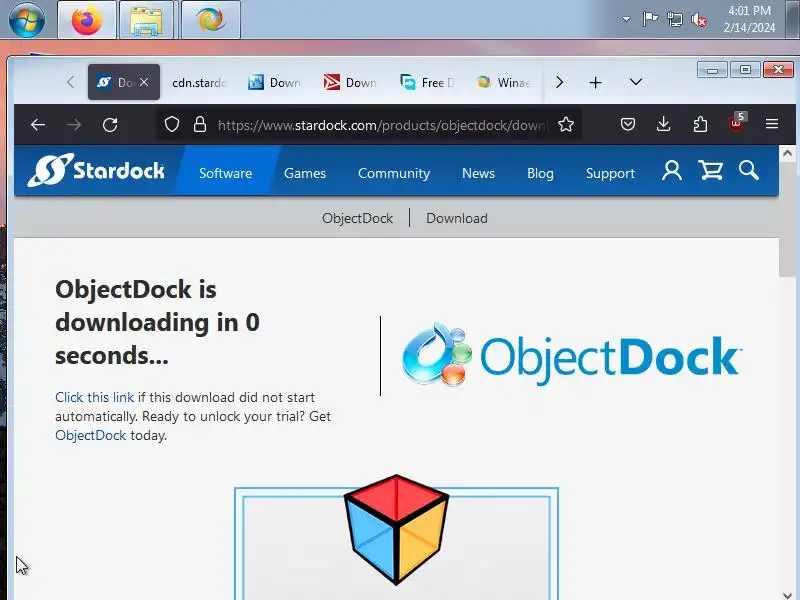Open the extensions puzzle icon
The height and width of the screenshot is (600, 800).
[x=700, y=124]
